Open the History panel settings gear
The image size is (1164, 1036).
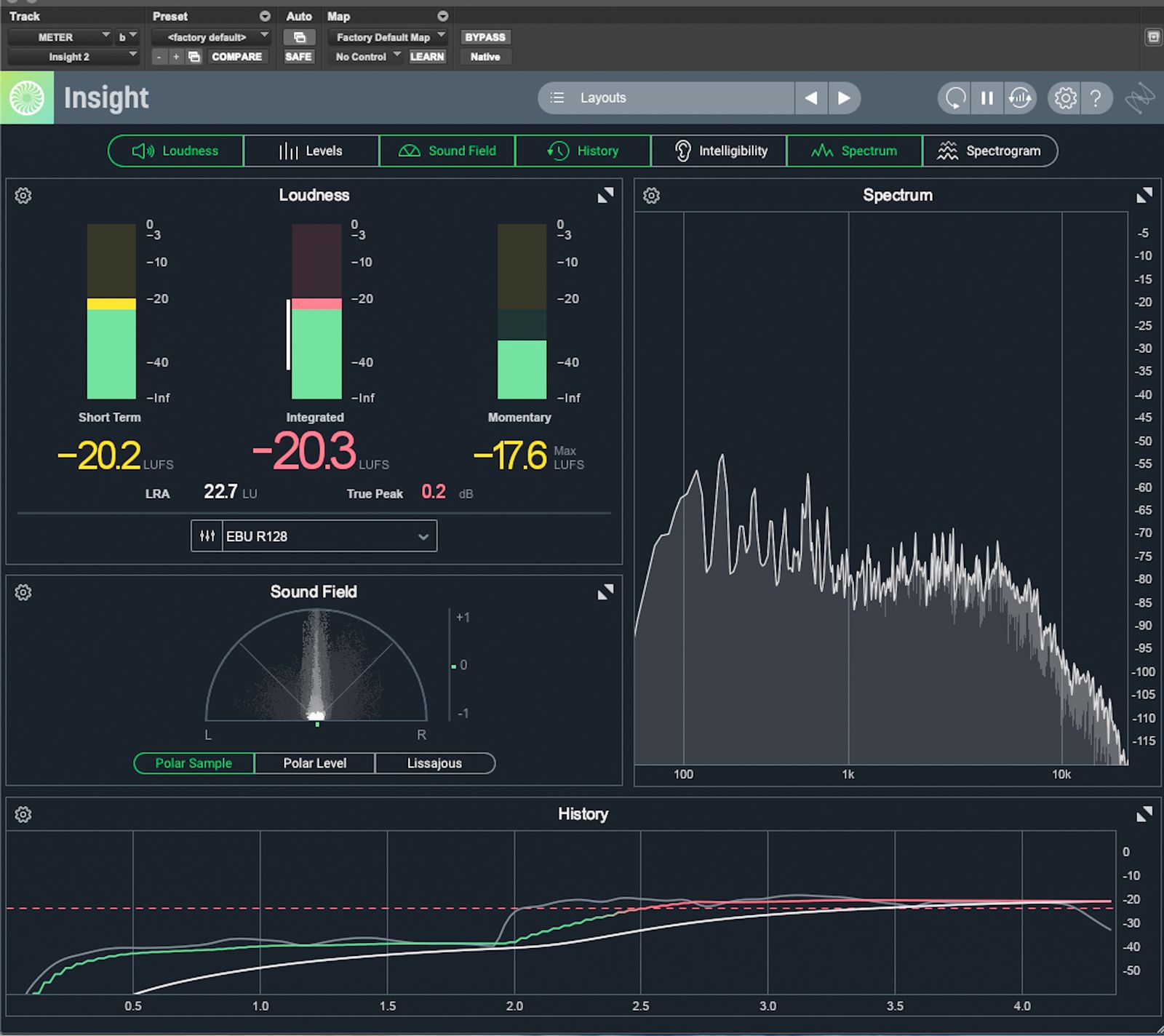point(23,814)
